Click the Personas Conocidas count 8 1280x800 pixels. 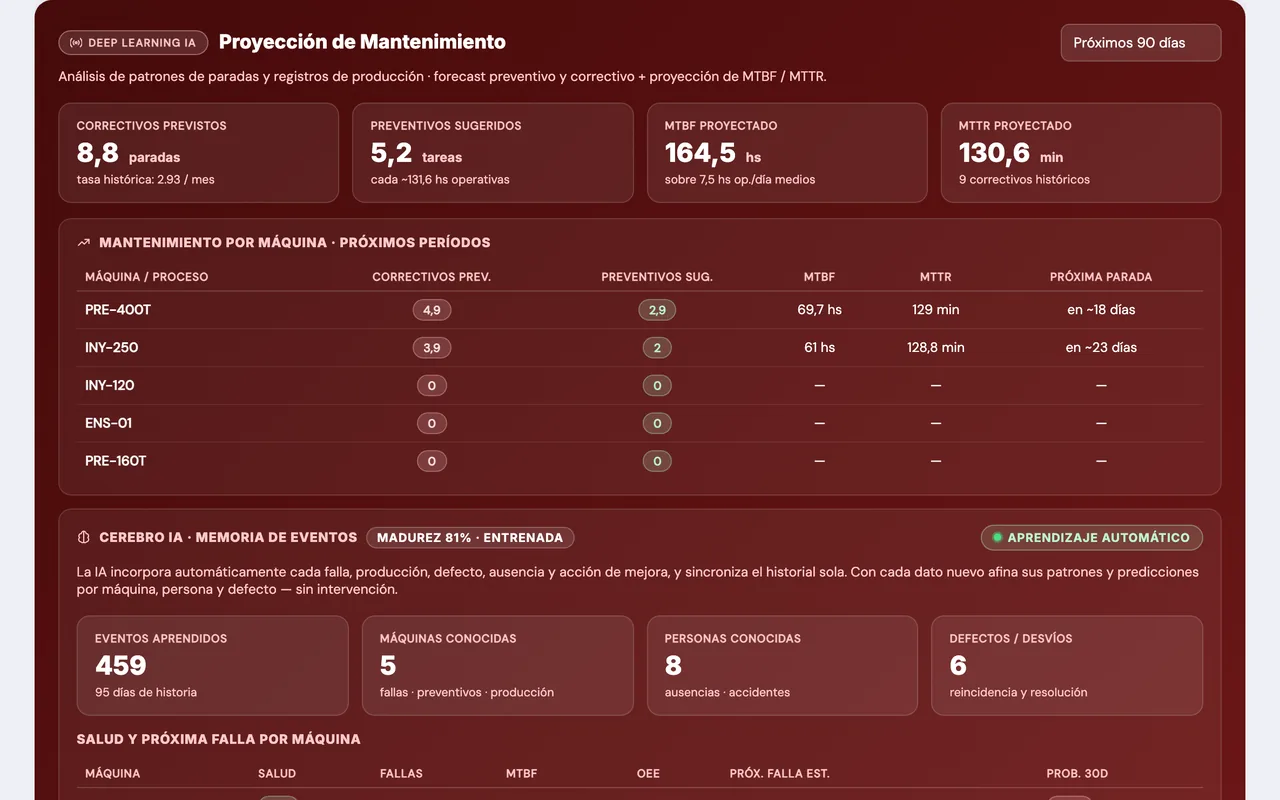click(673, 665)
